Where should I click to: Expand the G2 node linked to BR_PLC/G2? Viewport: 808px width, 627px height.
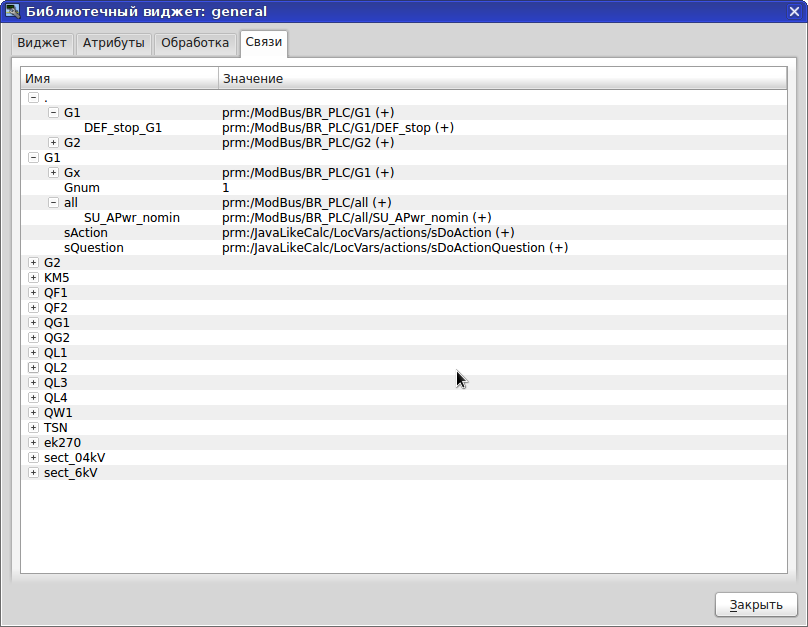pyautogui.click(x=54, y=142)
